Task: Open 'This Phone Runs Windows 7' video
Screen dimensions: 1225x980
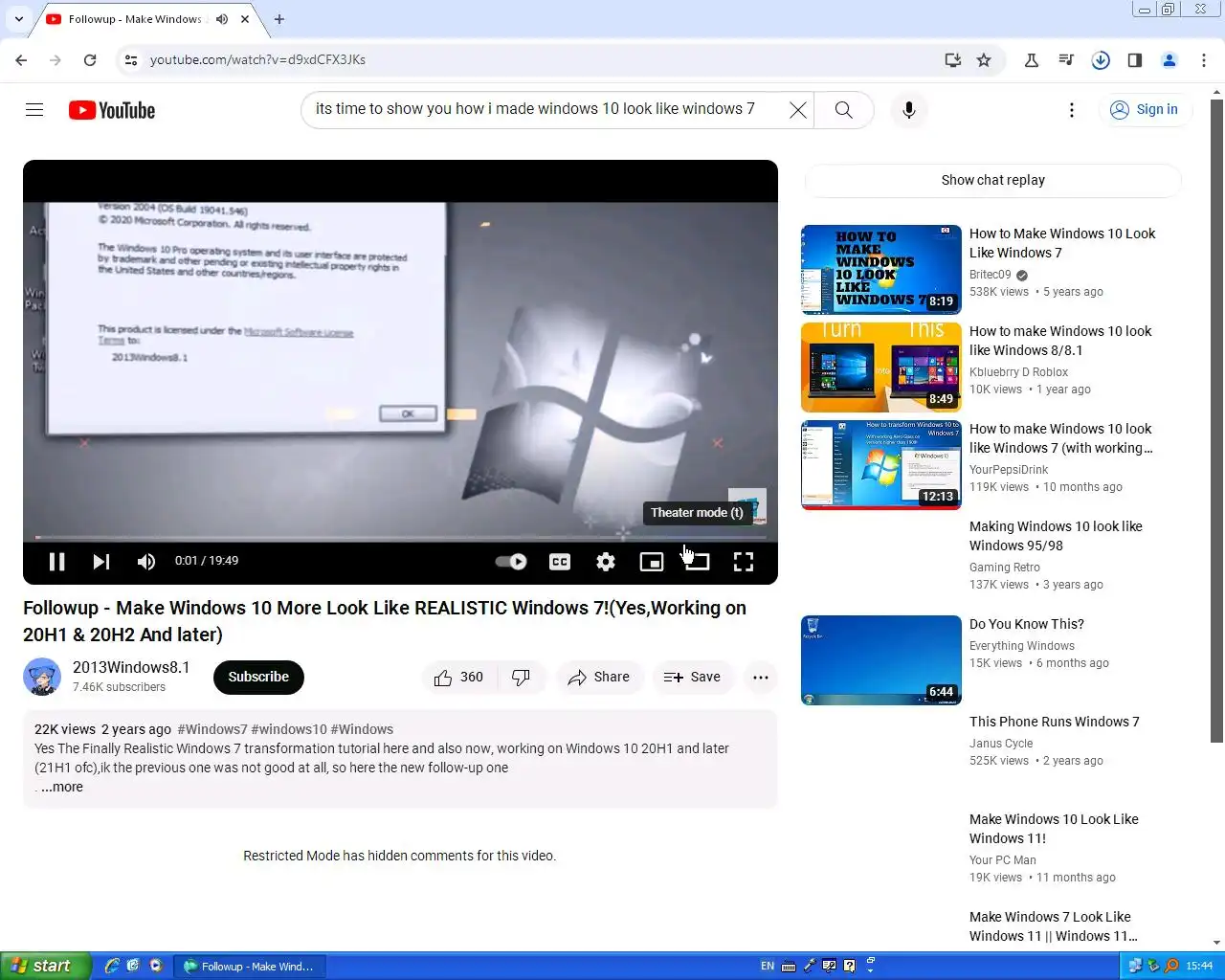Action: point(1055,722)
